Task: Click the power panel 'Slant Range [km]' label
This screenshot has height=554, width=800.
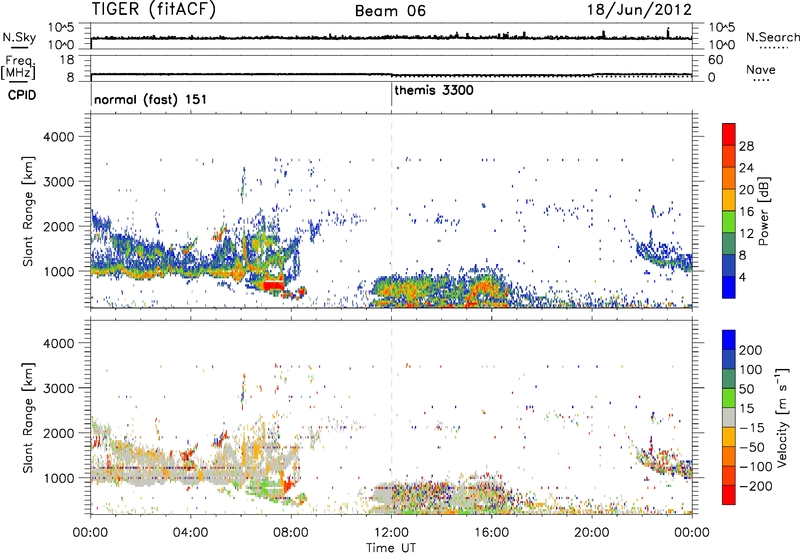Action: click(x=28, y=212)
